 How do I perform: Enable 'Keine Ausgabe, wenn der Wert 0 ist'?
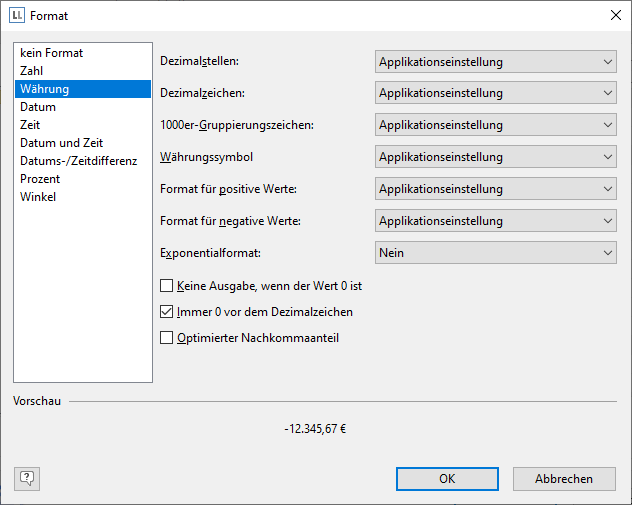[167, 286]
